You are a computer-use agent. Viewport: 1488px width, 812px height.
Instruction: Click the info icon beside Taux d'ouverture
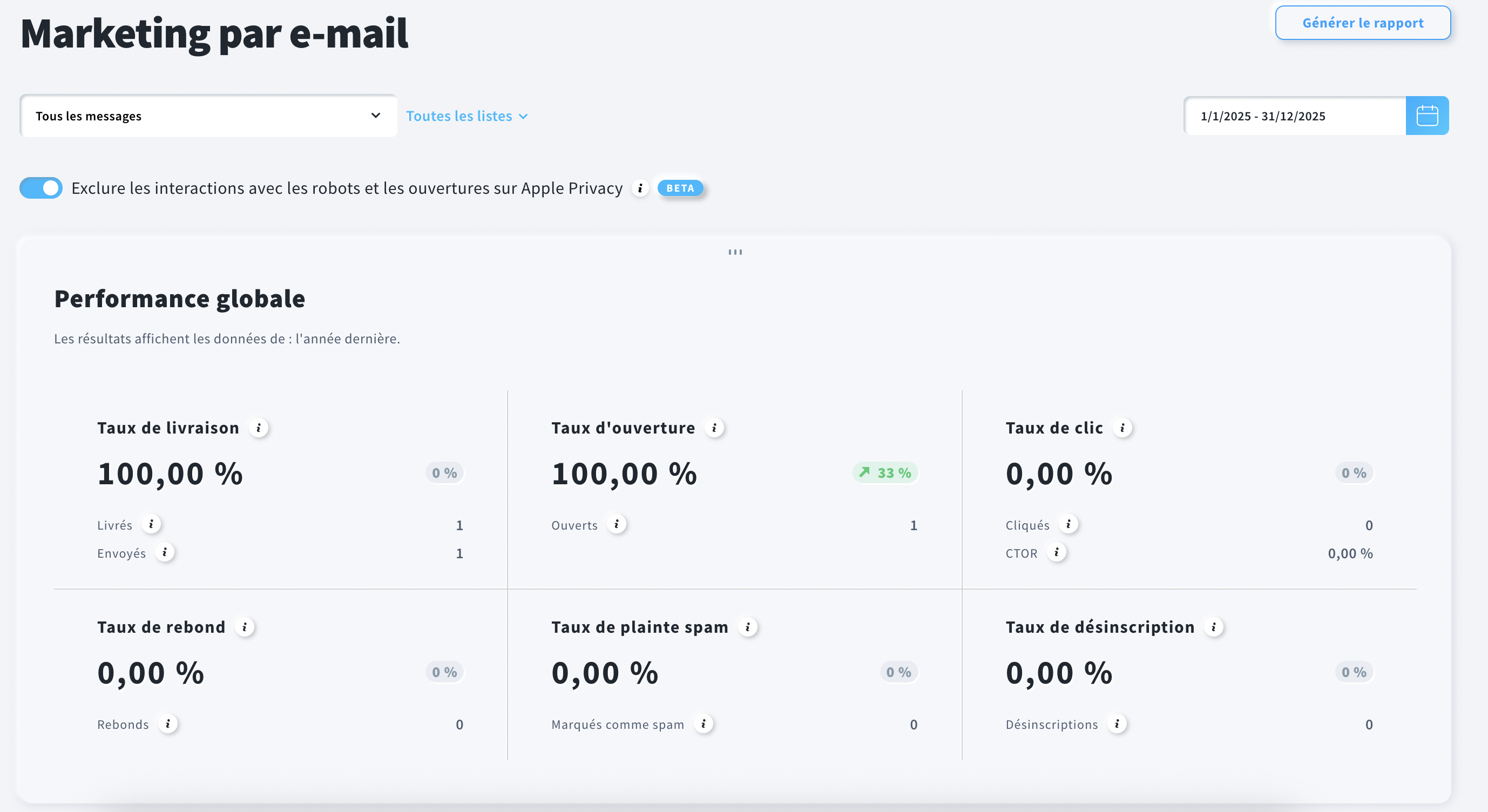tap(714, 428)
